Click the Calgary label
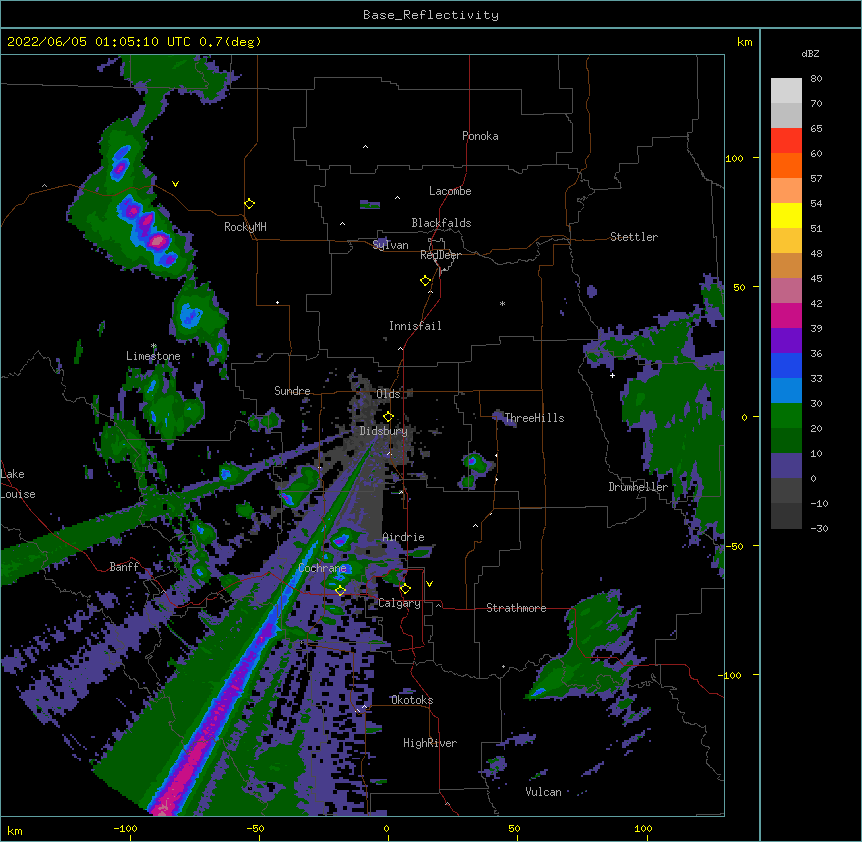This screenshot has width=862, height=842. click(399, 603)
